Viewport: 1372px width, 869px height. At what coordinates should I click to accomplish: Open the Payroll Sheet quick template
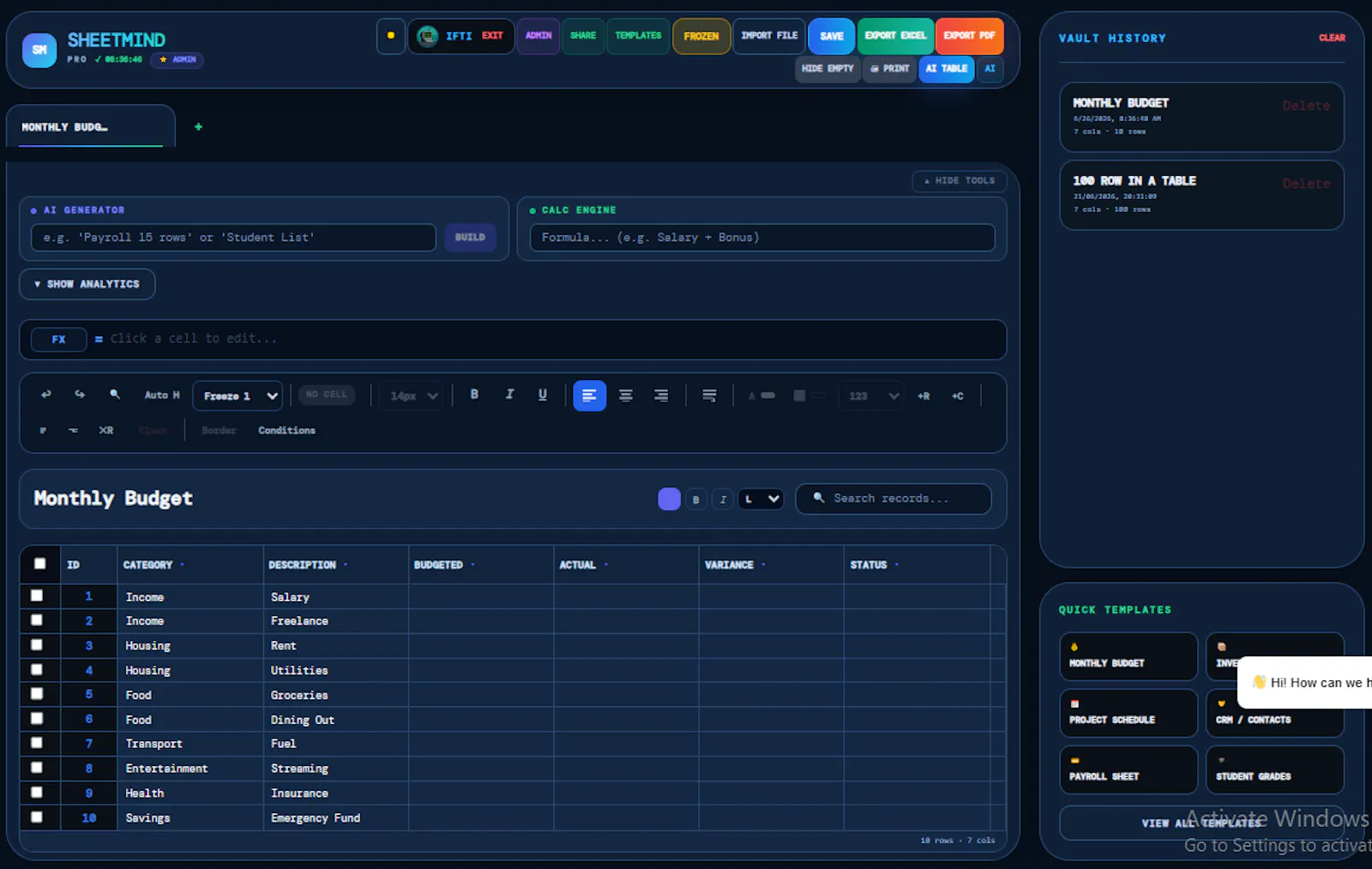[x=1128, y=769]
